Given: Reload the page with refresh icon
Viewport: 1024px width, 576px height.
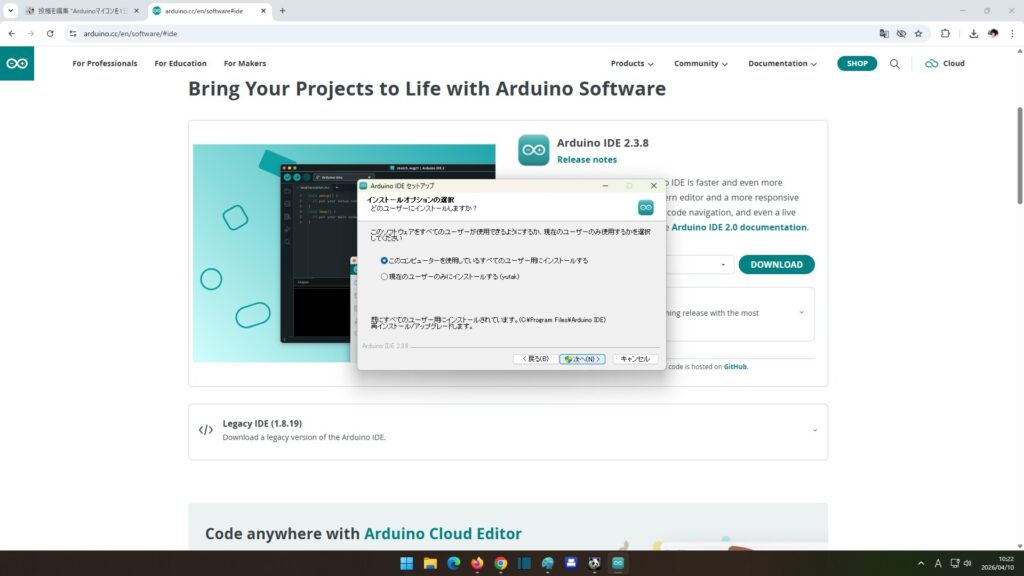Looking at the screenshot, I should pyautogui.click(x=50, y=33).
